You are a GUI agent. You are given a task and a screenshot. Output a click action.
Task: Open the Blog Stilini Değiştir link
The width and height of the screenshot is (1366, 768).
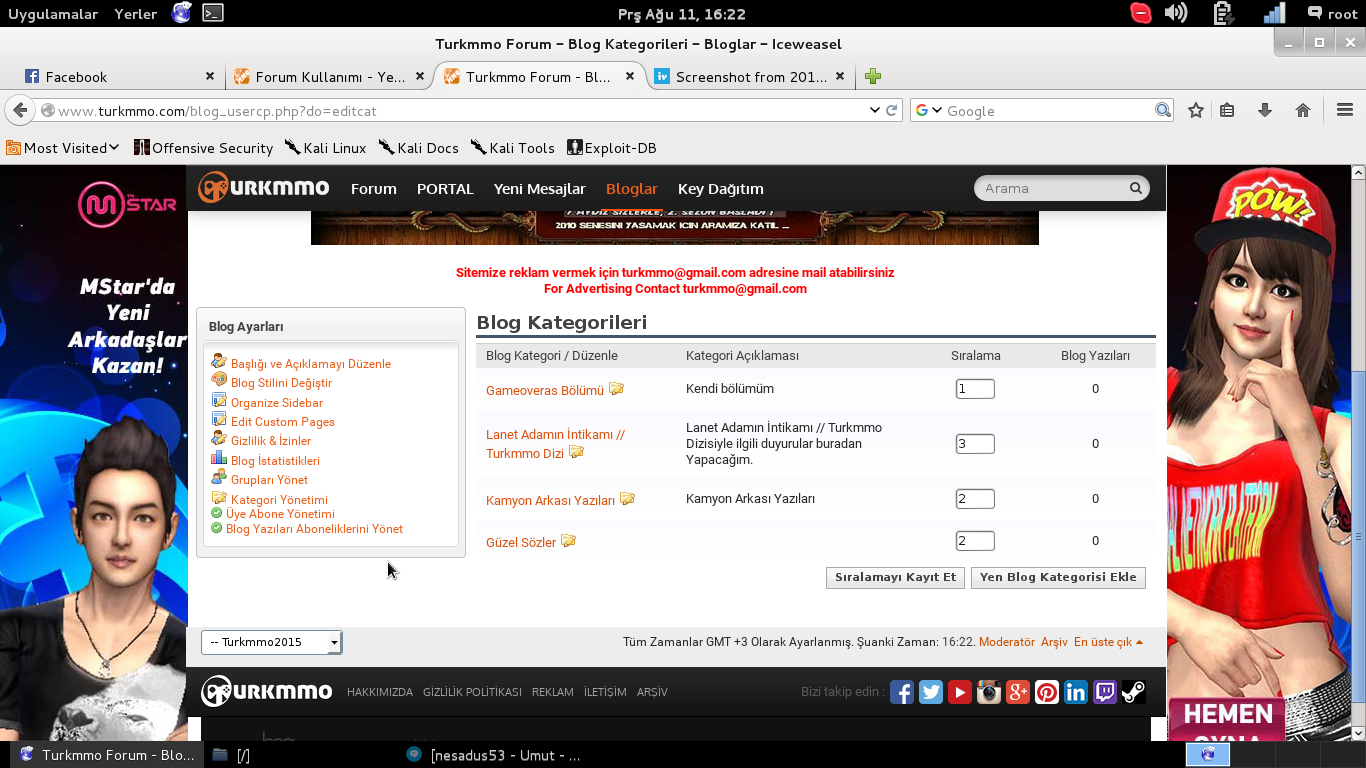pos(281,383)
